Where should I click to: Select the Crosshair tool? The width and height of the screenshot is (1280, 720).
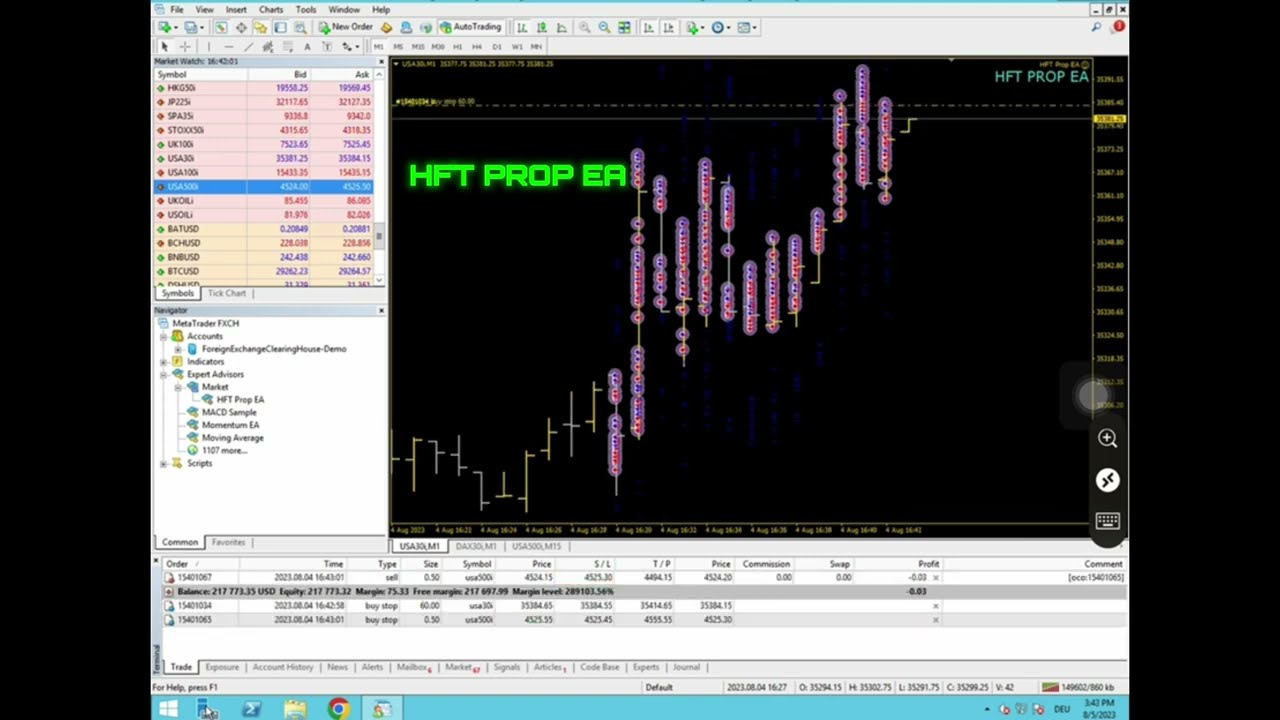[185, 47]
